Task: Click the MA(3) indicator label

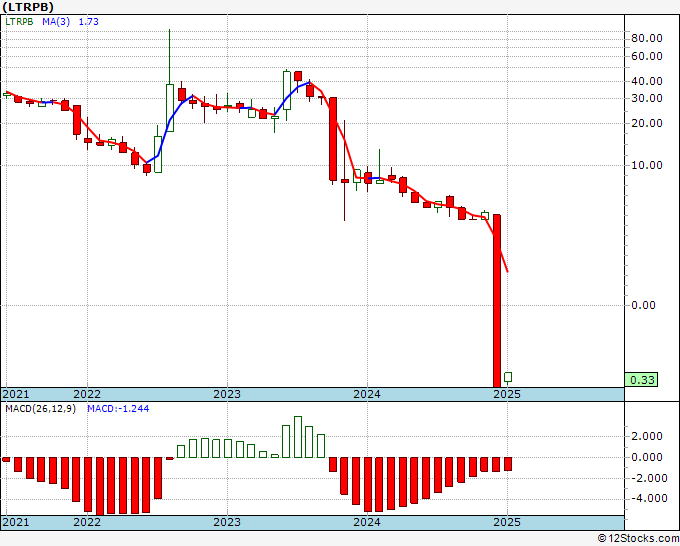Action: pos(56,21)
